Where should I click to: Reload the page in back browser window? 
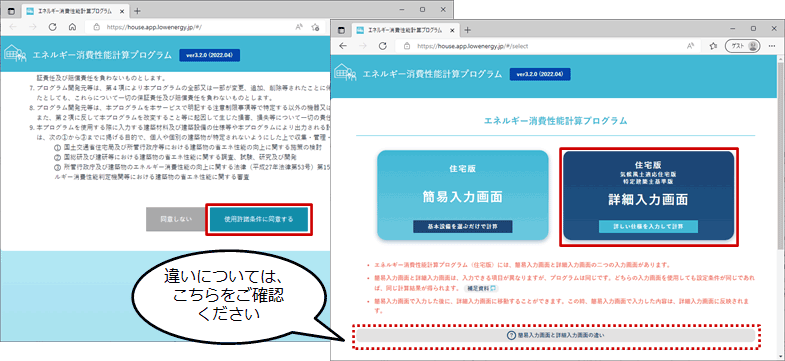click(52, 27)
